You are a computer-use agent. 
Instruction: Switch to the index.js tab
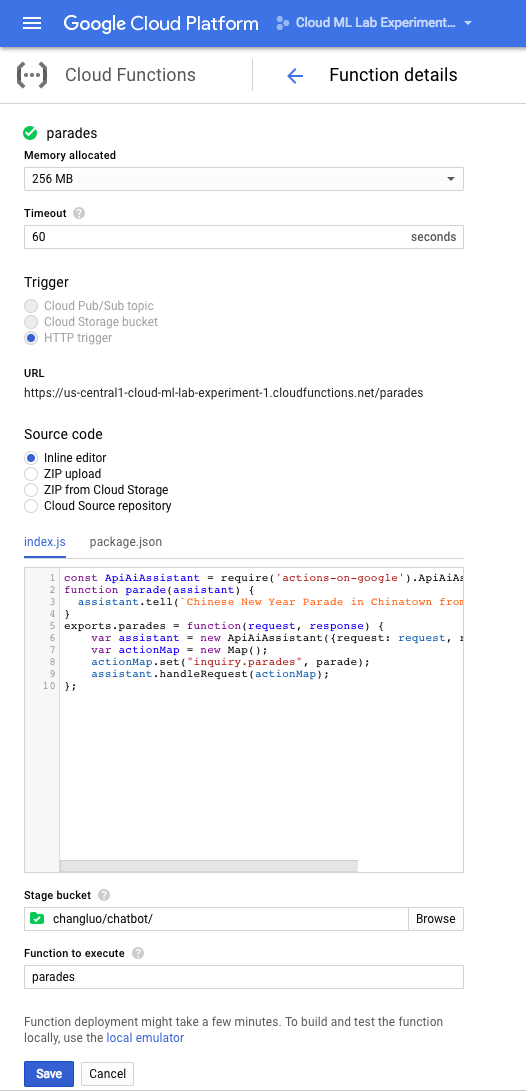45,542
